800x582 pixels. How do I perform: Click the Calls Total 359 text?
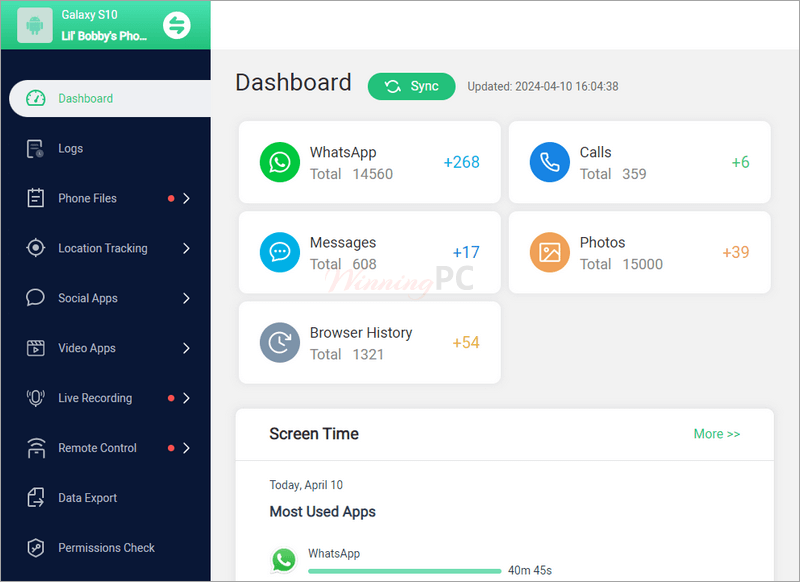tap(613, 174)
